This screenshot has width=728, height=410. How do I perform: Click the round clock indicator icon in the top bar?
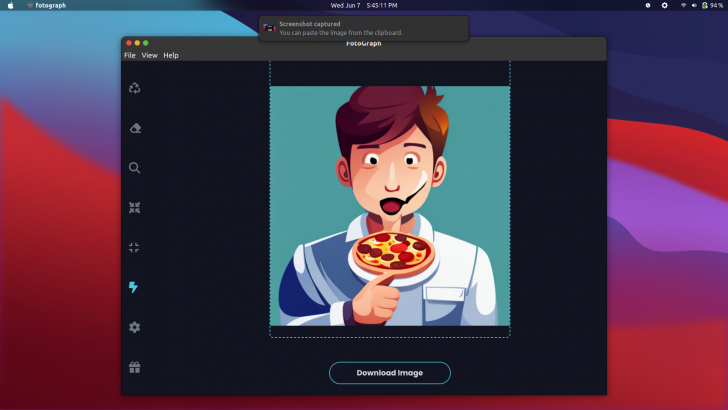648,6
